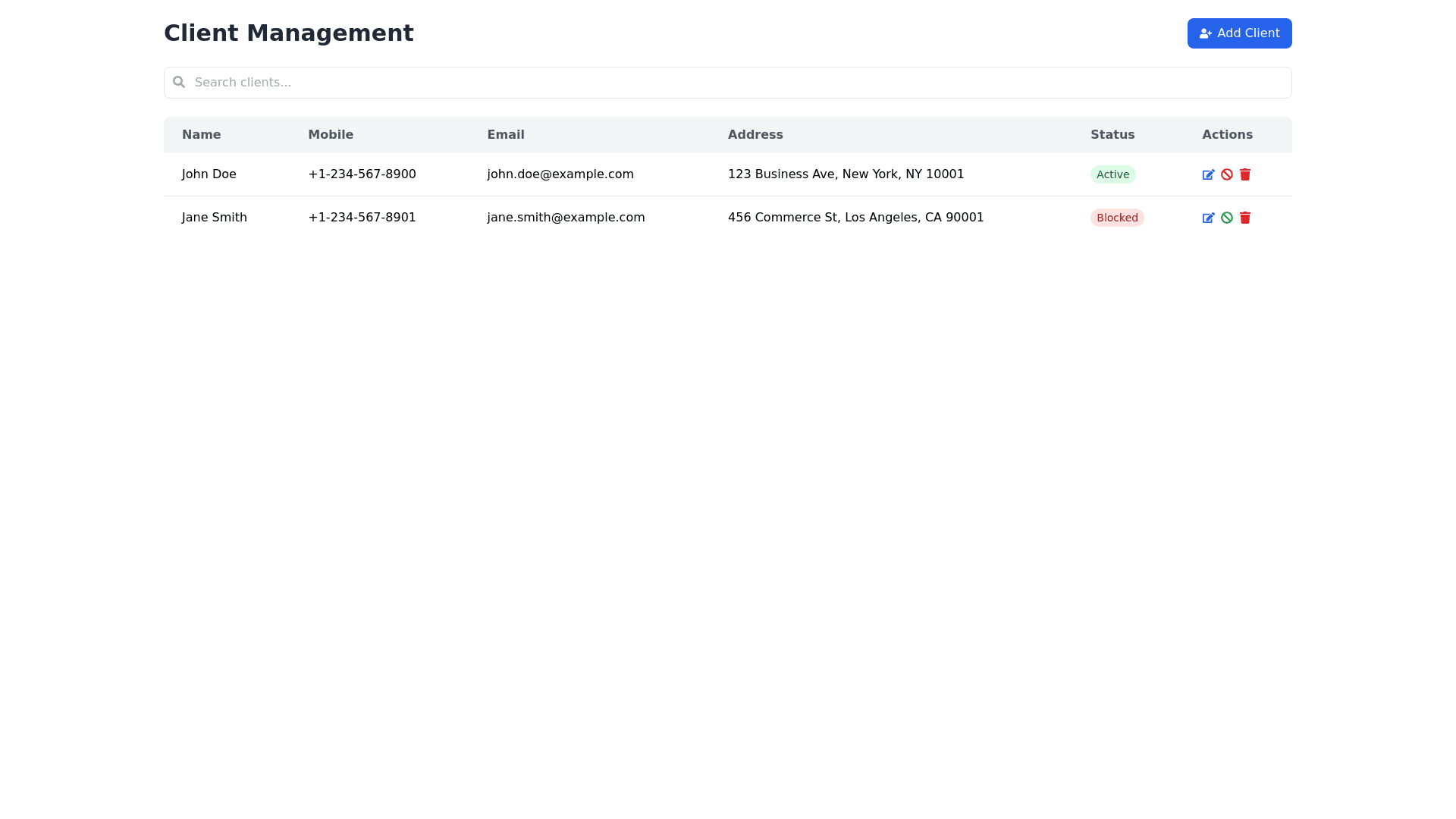The image size is (1456, 819).
Task: Click John Doe's Active status badge
Action: click(1112, 174)
